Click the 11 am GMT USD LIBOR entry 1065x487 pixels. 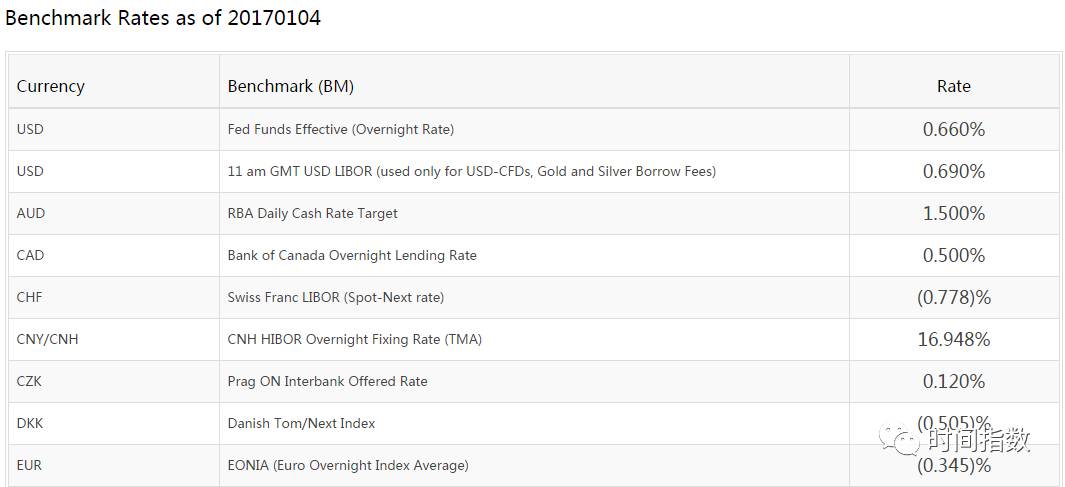471,171
